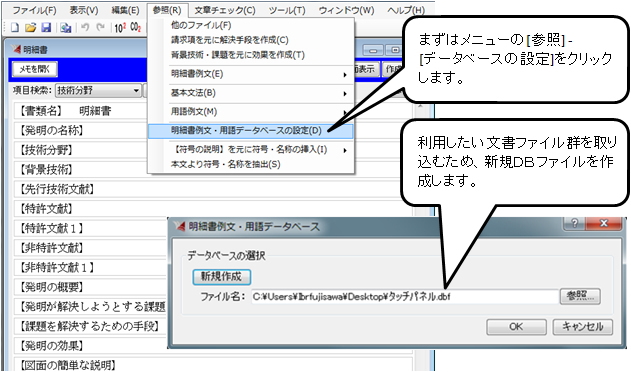Click the Redo arrow toolbar icon
This screenshot has height=372, width=631.
tap(101, 27)
